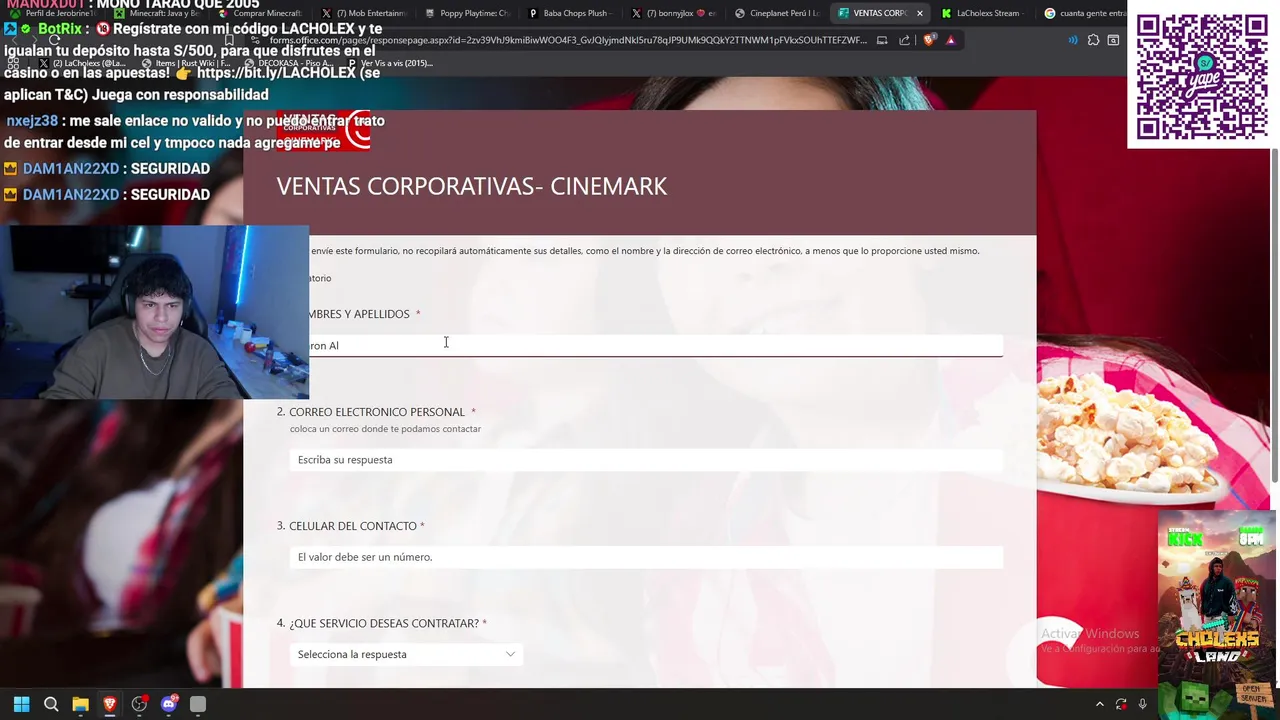Open Windows taskbar search

pyautogui.click(x=51, y=704)
